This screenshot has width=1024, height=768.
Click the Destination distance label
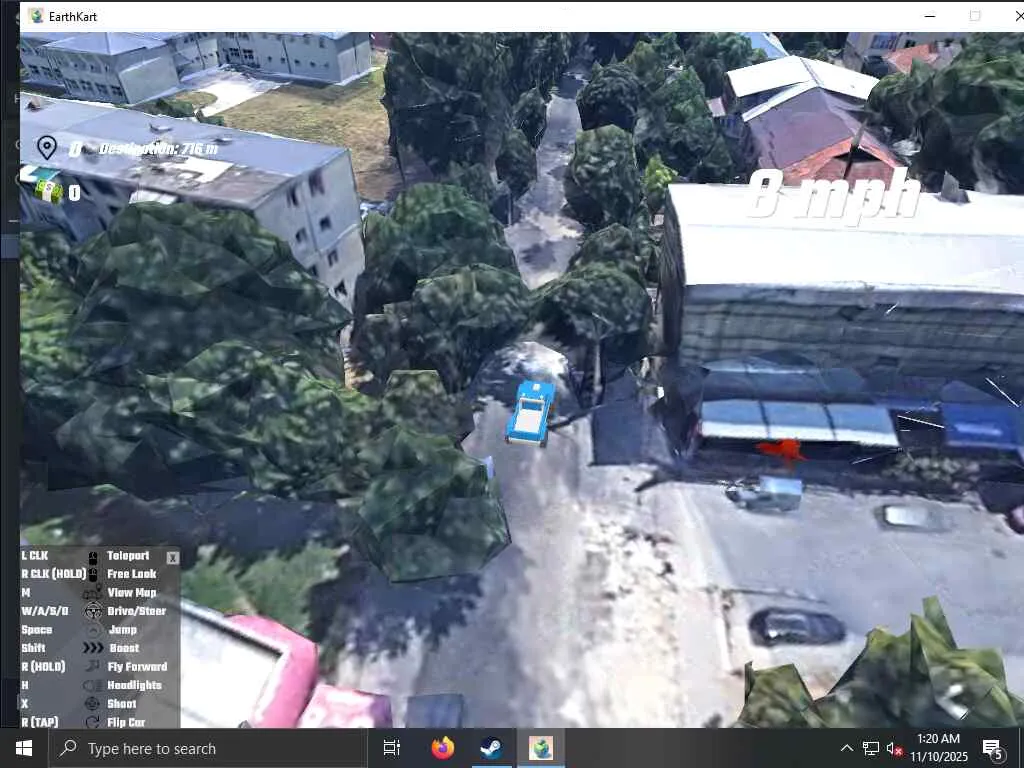[x=159, y=149]
